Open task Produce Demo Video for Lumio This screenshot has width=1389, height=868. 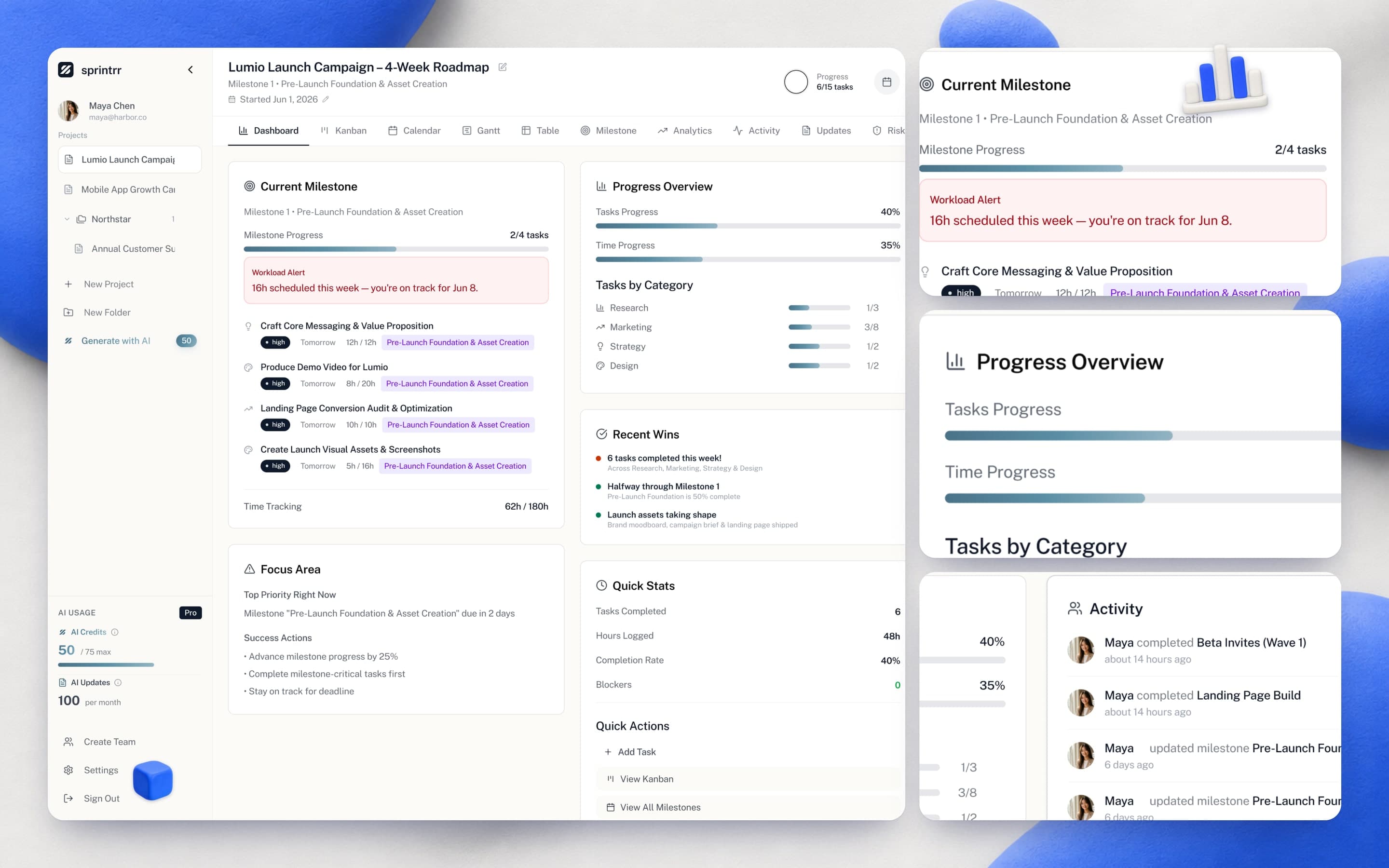[324, 367]
